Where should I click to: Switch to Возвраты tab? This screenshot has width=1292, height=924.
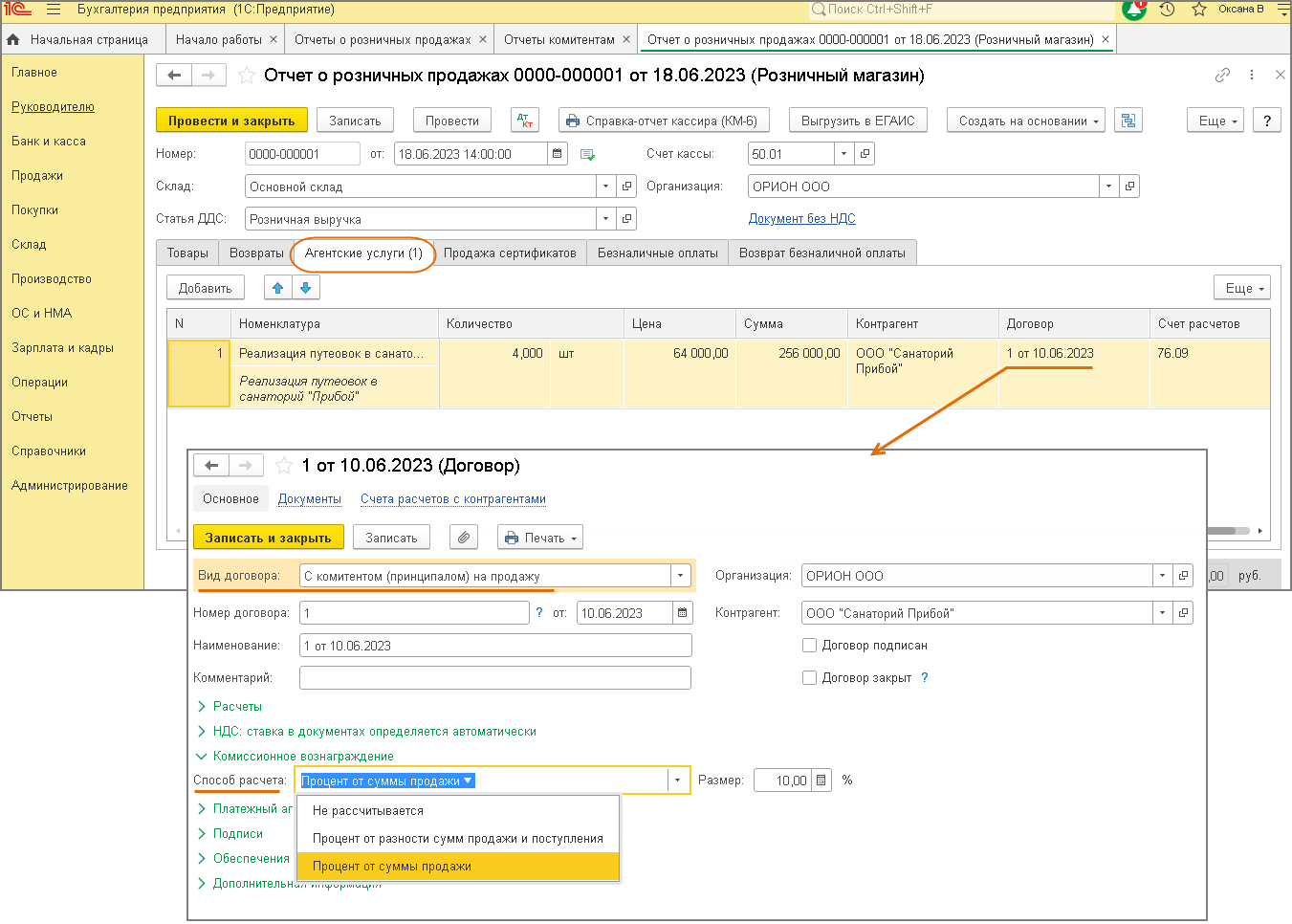[x=256, y=253]
